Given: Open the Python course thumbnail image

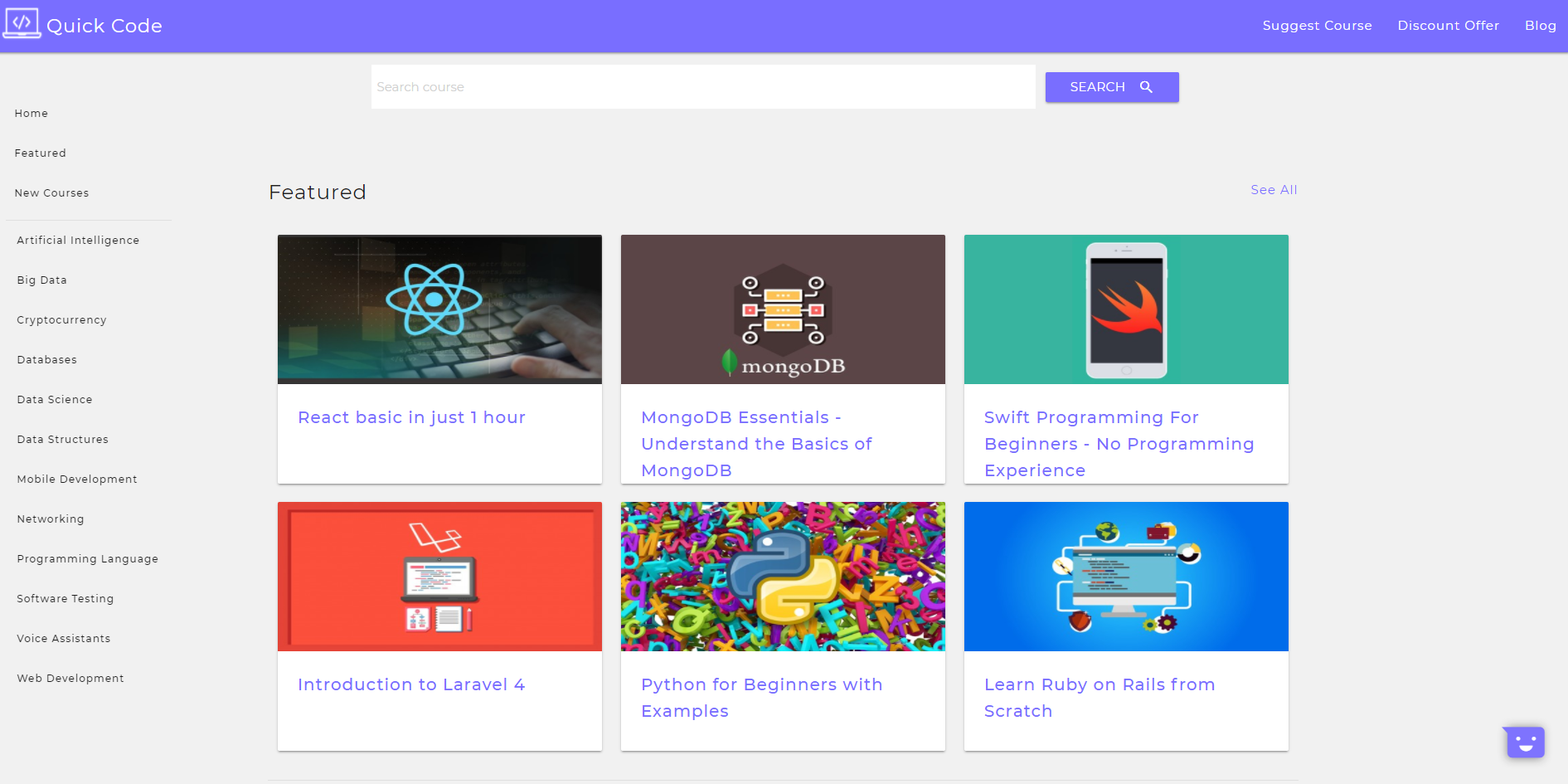Looking at the screenshot, I should (783, 577).
